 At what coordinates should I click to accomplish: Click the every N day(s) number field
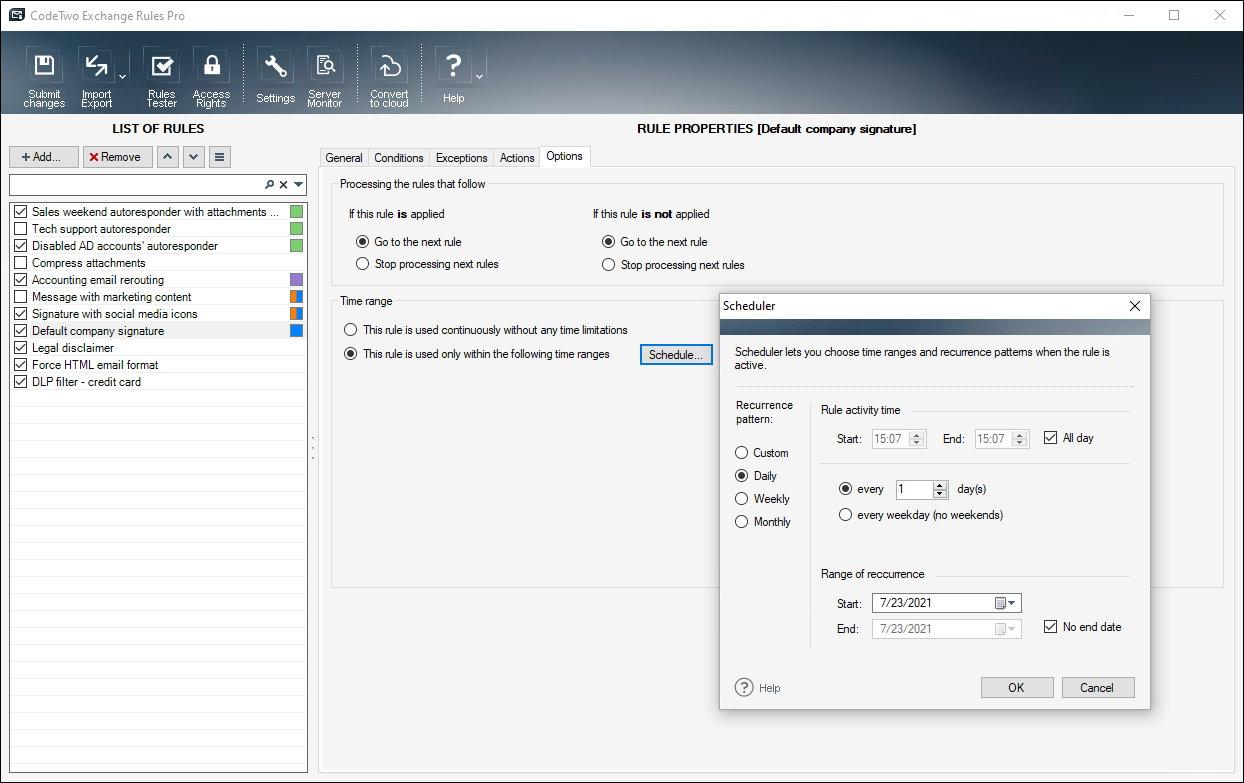(915, 490)
